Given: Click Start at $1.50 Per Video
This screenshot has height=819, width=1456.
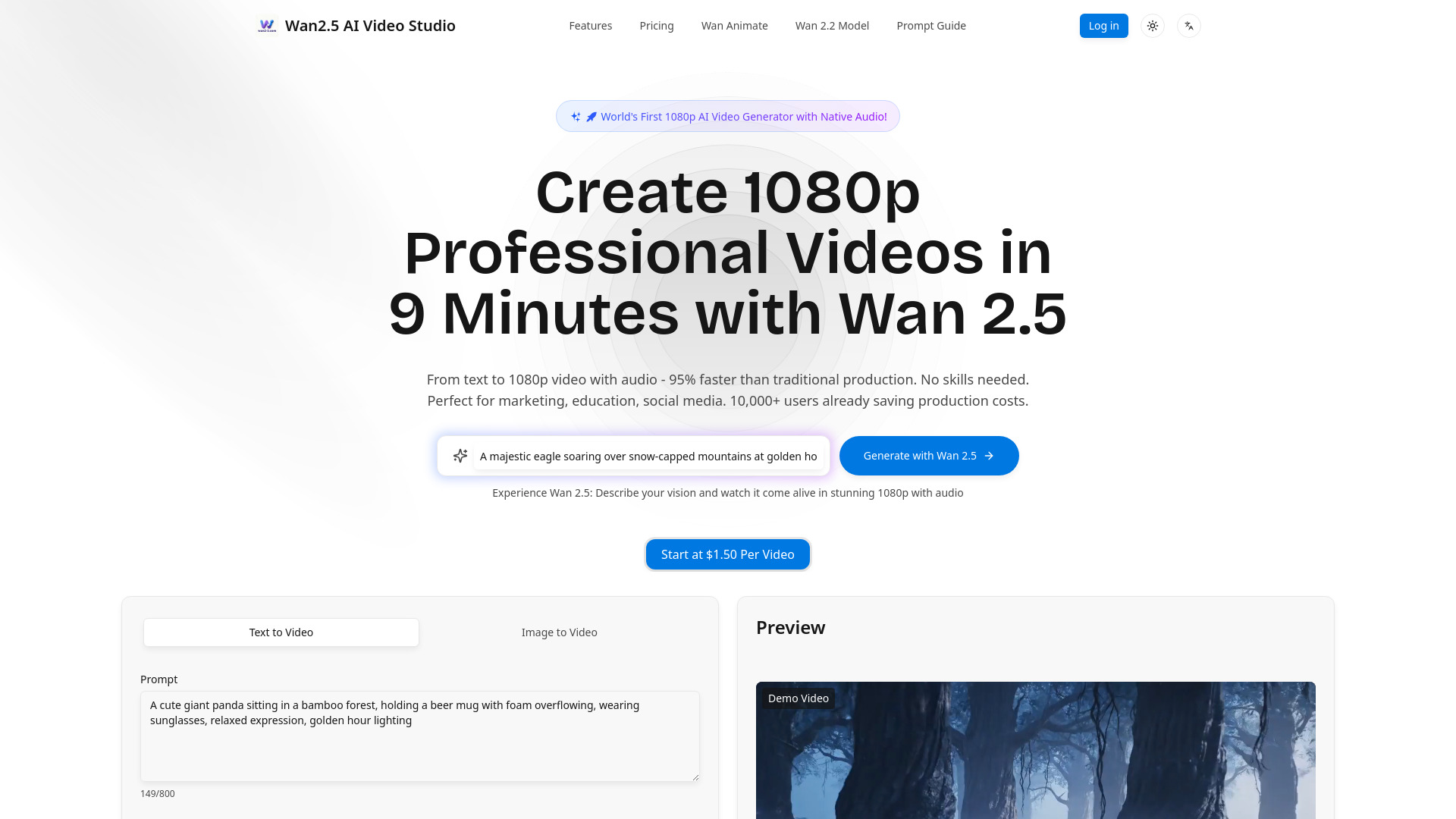Looking at the screenshot, I should 727,554.
